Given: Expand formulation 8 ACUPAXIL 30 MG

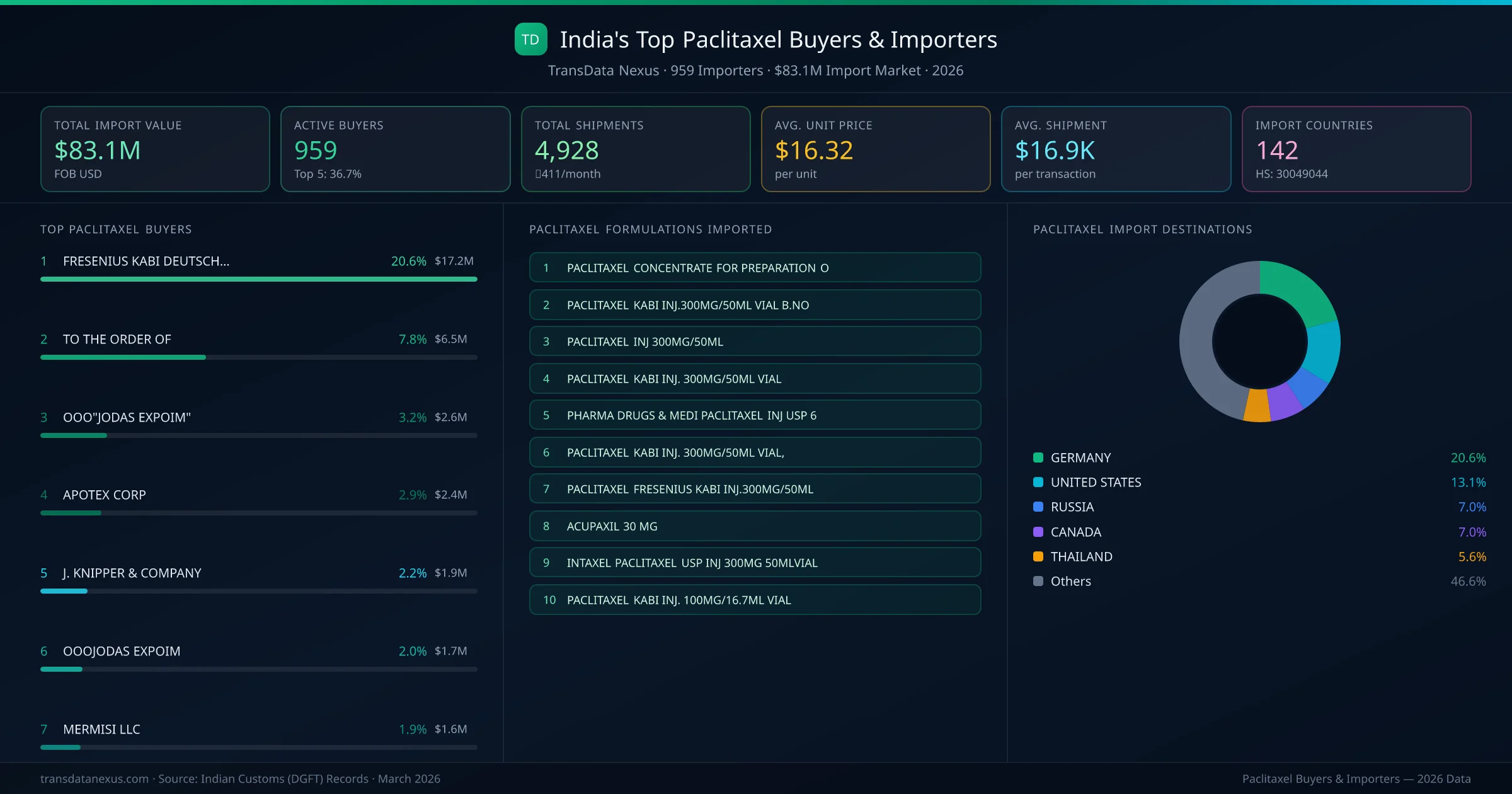Looking at the screenshot, I should 754,526.
